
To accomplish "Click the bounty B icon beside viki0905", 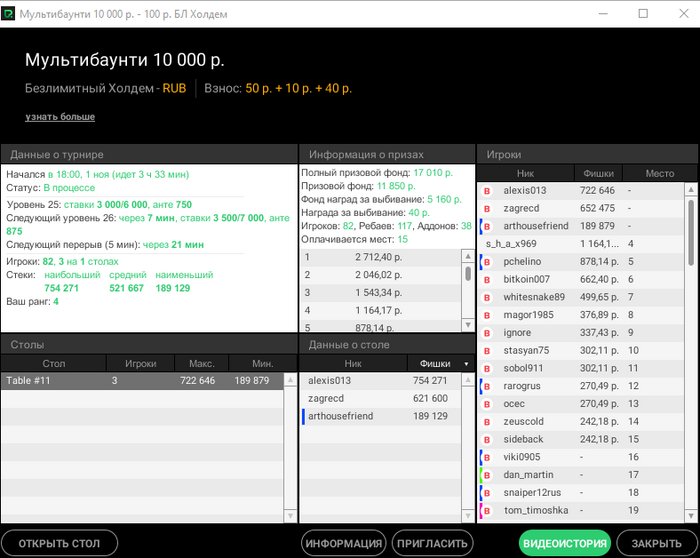I will [487, 458].
